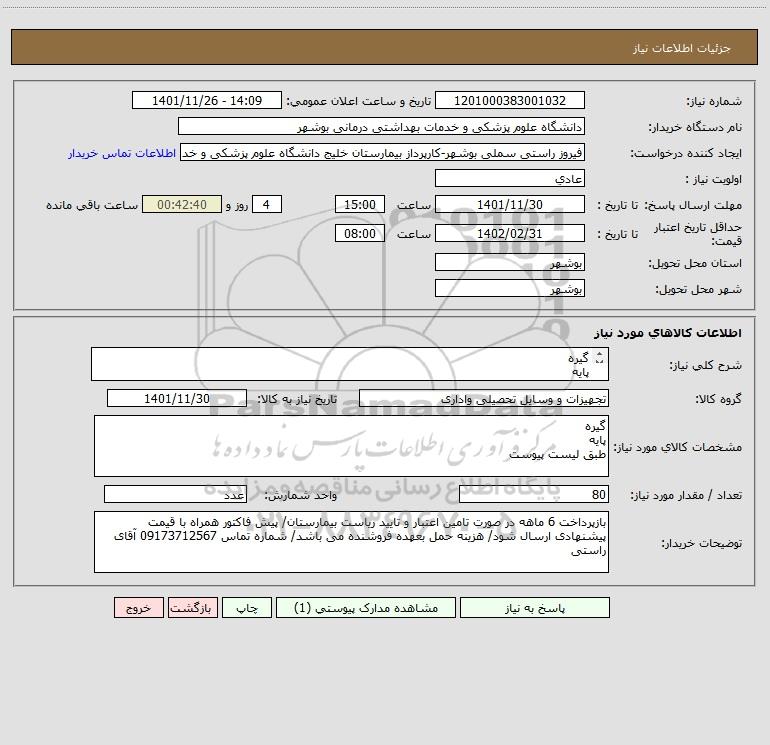Click the توضیحات خریدار text area

[351, 542]
